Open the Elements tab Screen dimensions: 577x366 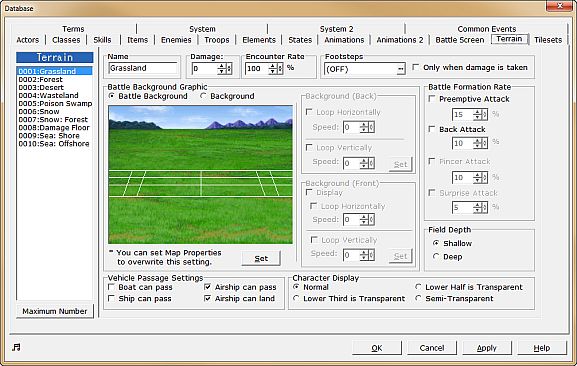259,40
